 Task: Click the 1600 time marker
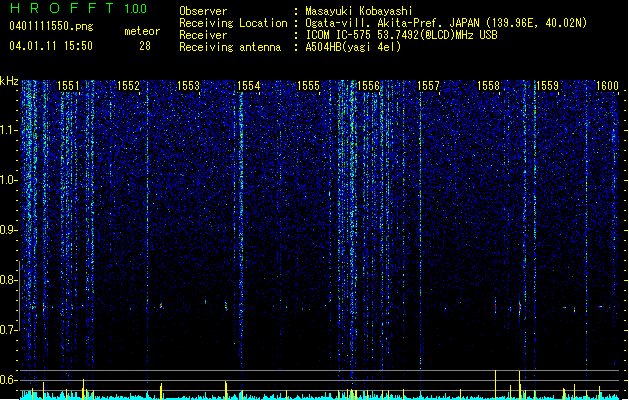(x=607, y=86)
